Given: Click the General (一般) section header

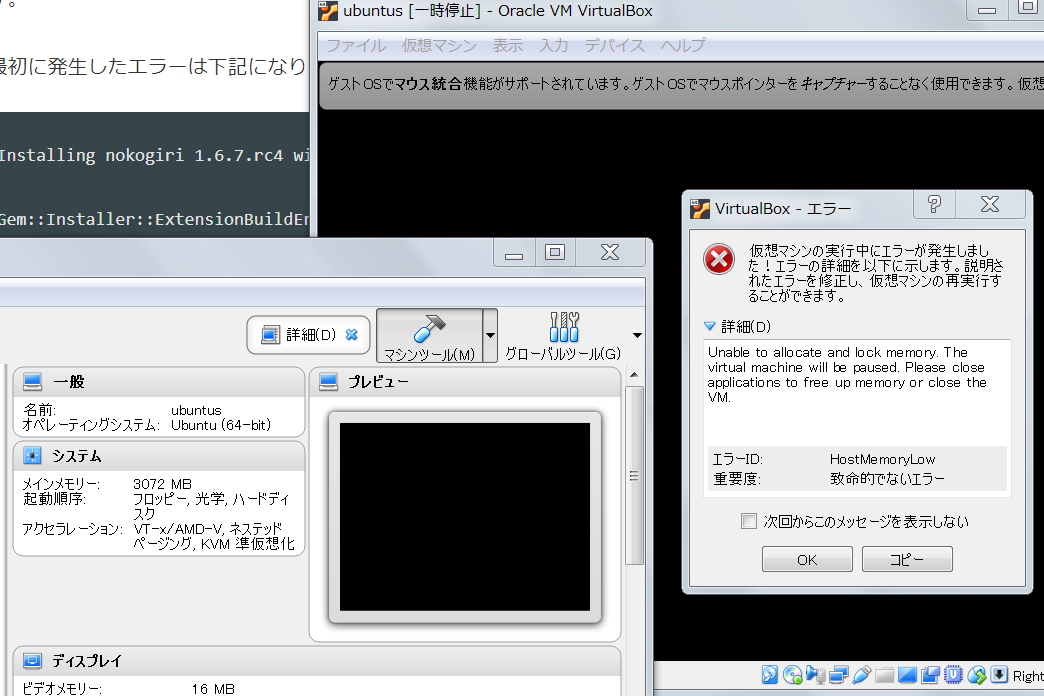Looking at the screenshot, I should [159, 382].
